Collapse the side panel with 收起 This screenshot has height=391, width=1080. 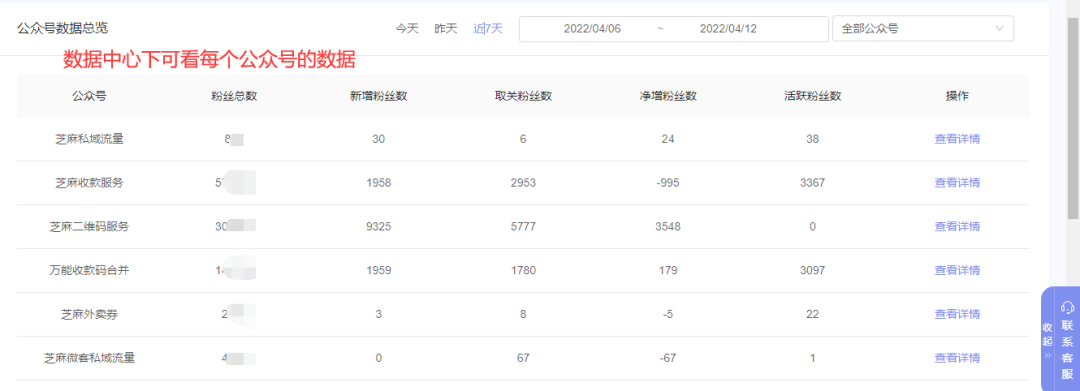pos(1048,341)
